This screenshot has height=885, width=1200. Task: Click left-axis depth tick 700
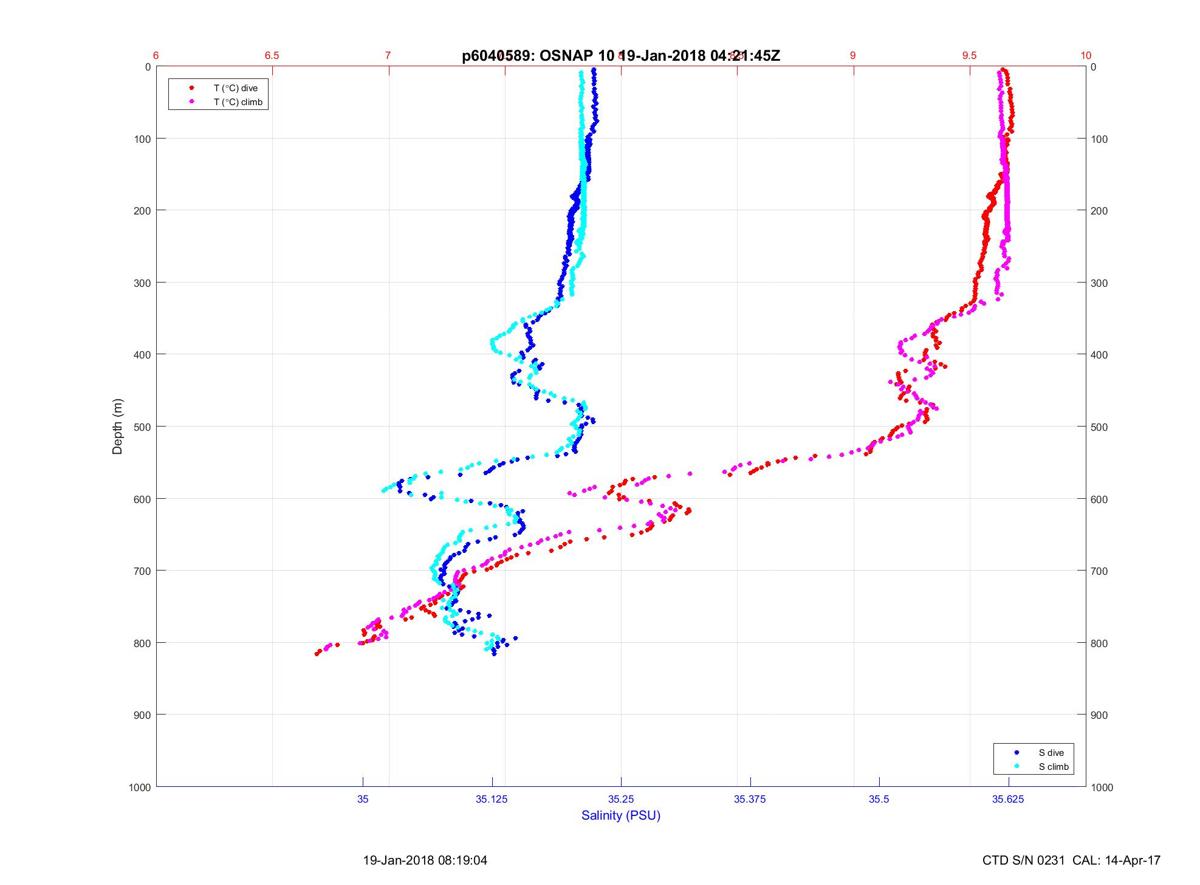point(142,571)
